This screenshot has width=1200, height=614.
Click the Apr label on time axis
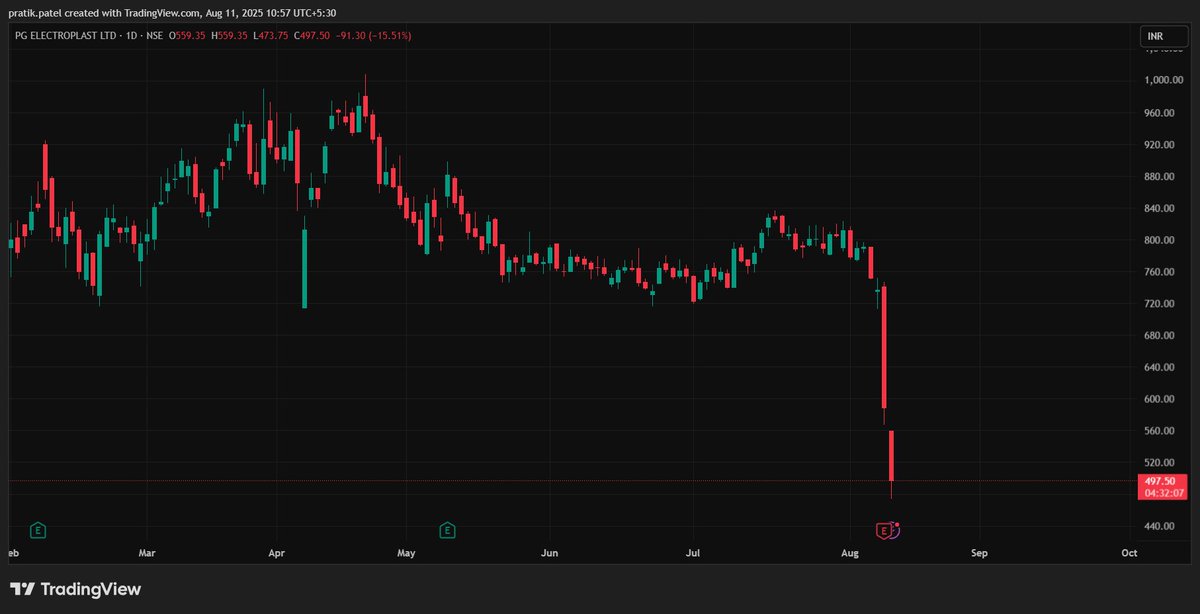point(277,552)
